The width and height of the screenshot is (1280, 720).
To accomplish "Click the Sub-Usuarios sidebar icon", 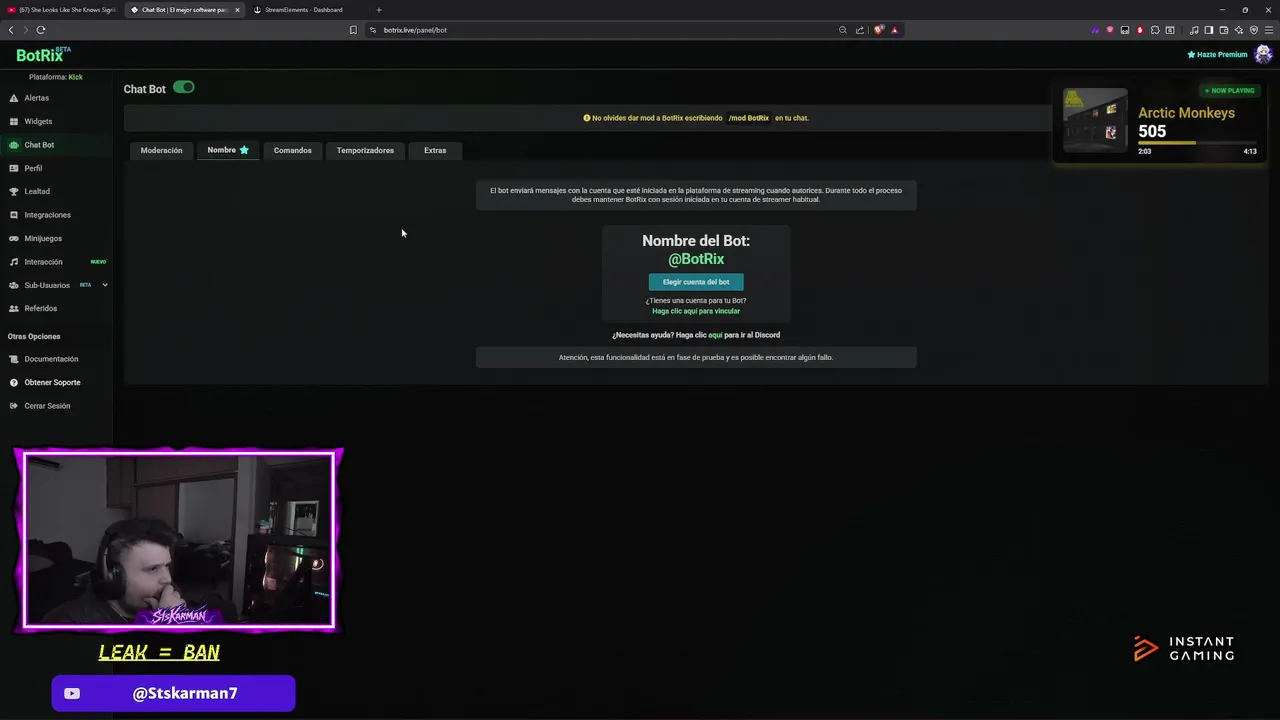I will click(x=14, y=285).
